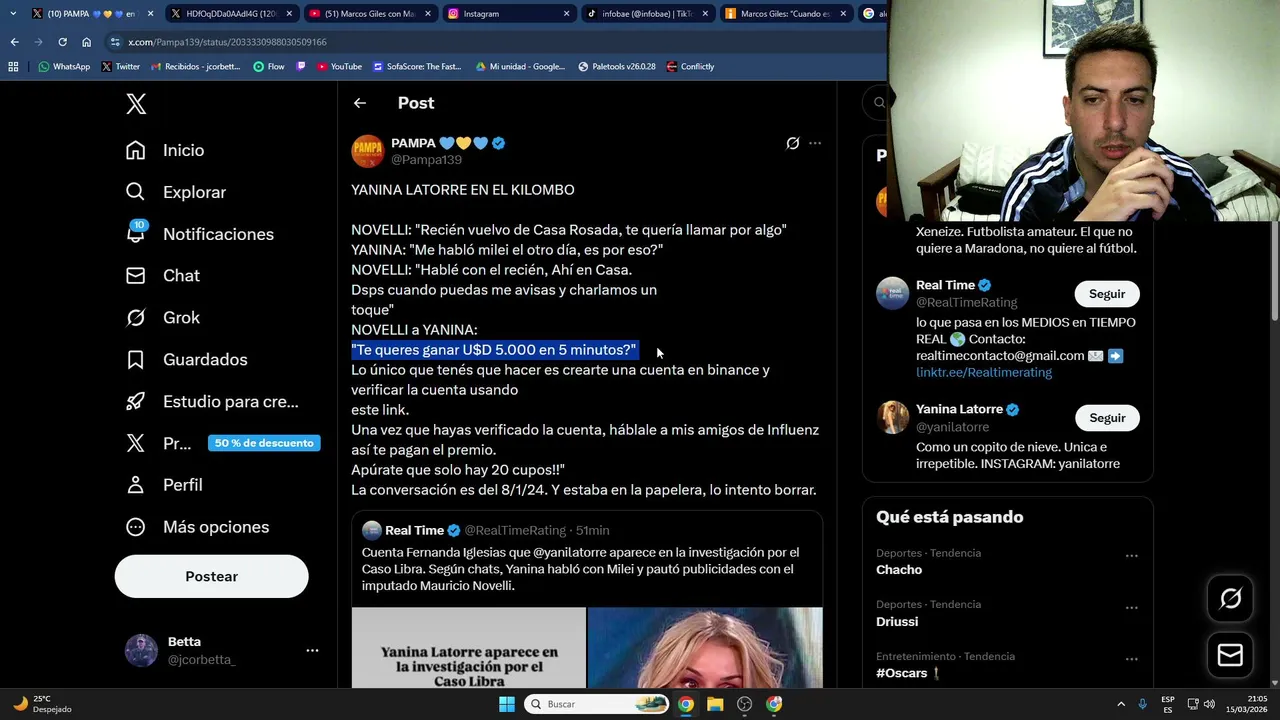Follow Yanina Latorre with Seguir button
Screen dimensions: 1280x720
coord(1107,418)
